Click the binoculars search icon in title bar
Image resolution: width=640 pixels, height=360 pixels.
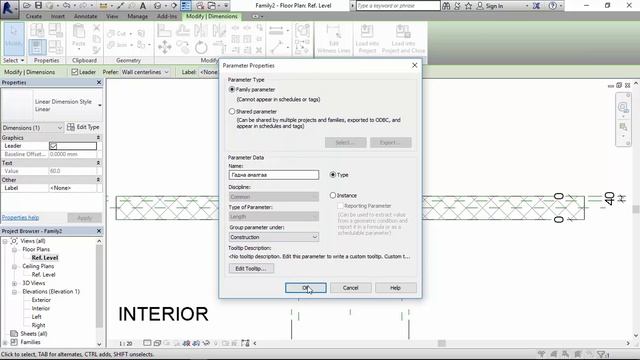click(x=446, y=6)
